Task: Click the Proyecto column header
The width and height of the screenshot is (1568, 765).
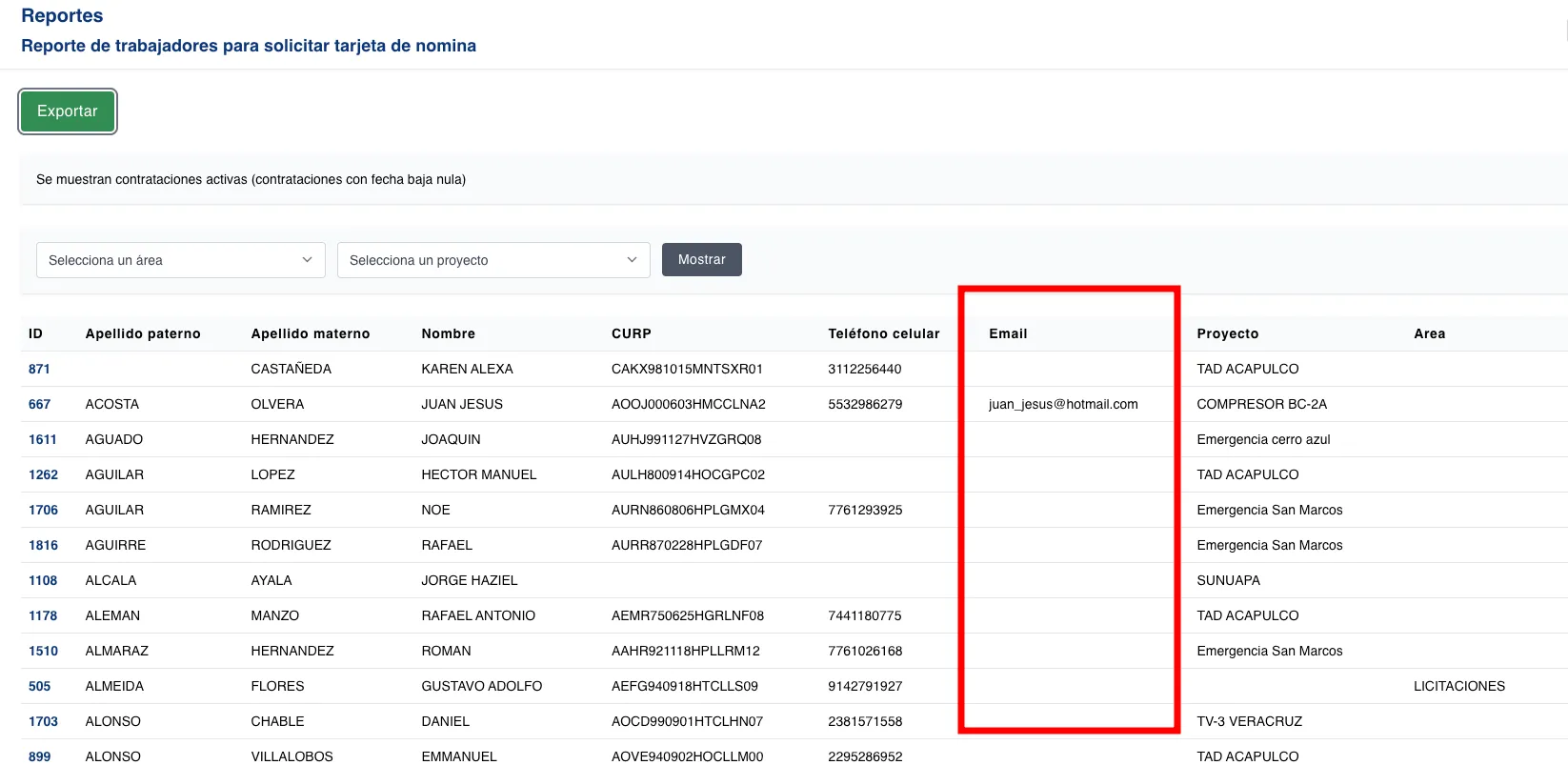Action: coord(1227,333)
